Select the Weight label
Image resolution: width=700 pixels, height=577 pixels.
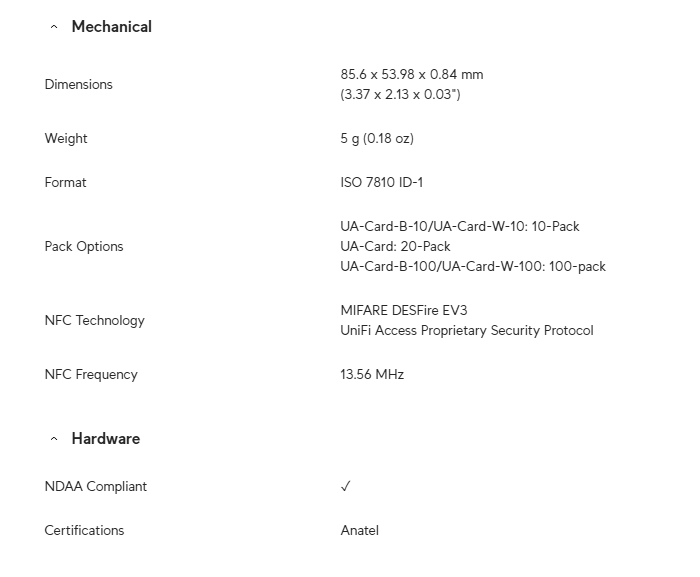point(66,138)
